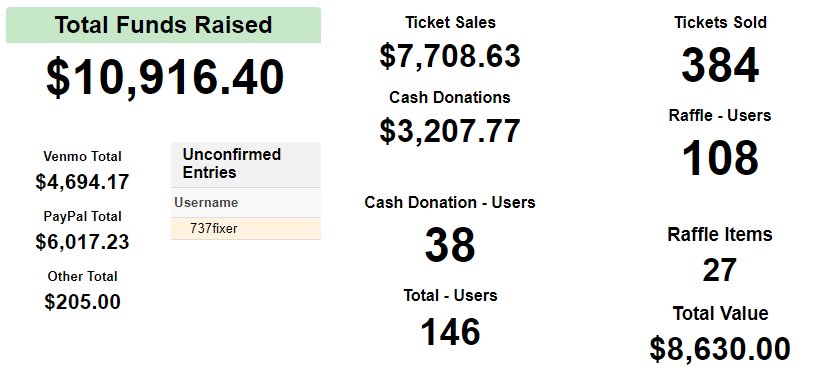The height and width of the screenshot is (380, 822).
Task: Click the PayPal Total label
Action: (x=82, y=216)
